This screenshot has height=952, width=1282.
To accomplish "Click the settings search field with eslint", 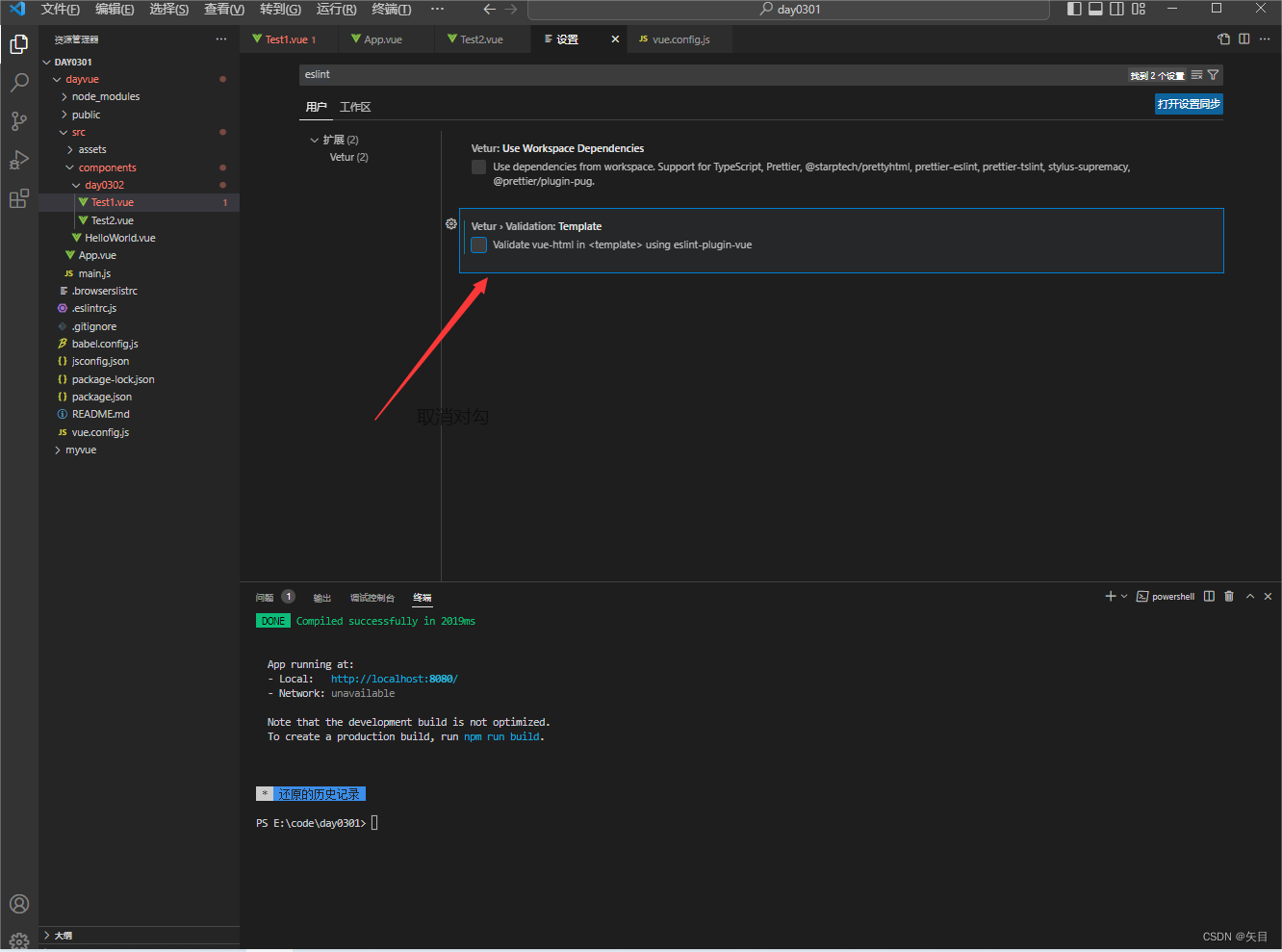I will (712, 75).
